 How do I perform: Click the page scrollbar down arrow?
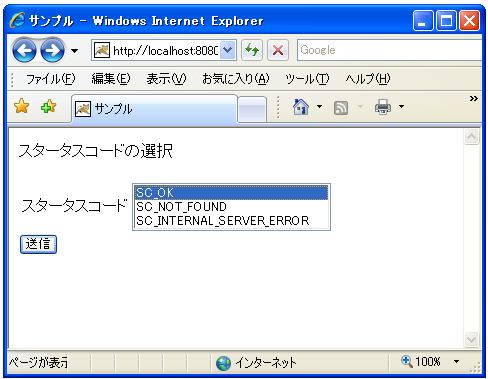point(471,339)
